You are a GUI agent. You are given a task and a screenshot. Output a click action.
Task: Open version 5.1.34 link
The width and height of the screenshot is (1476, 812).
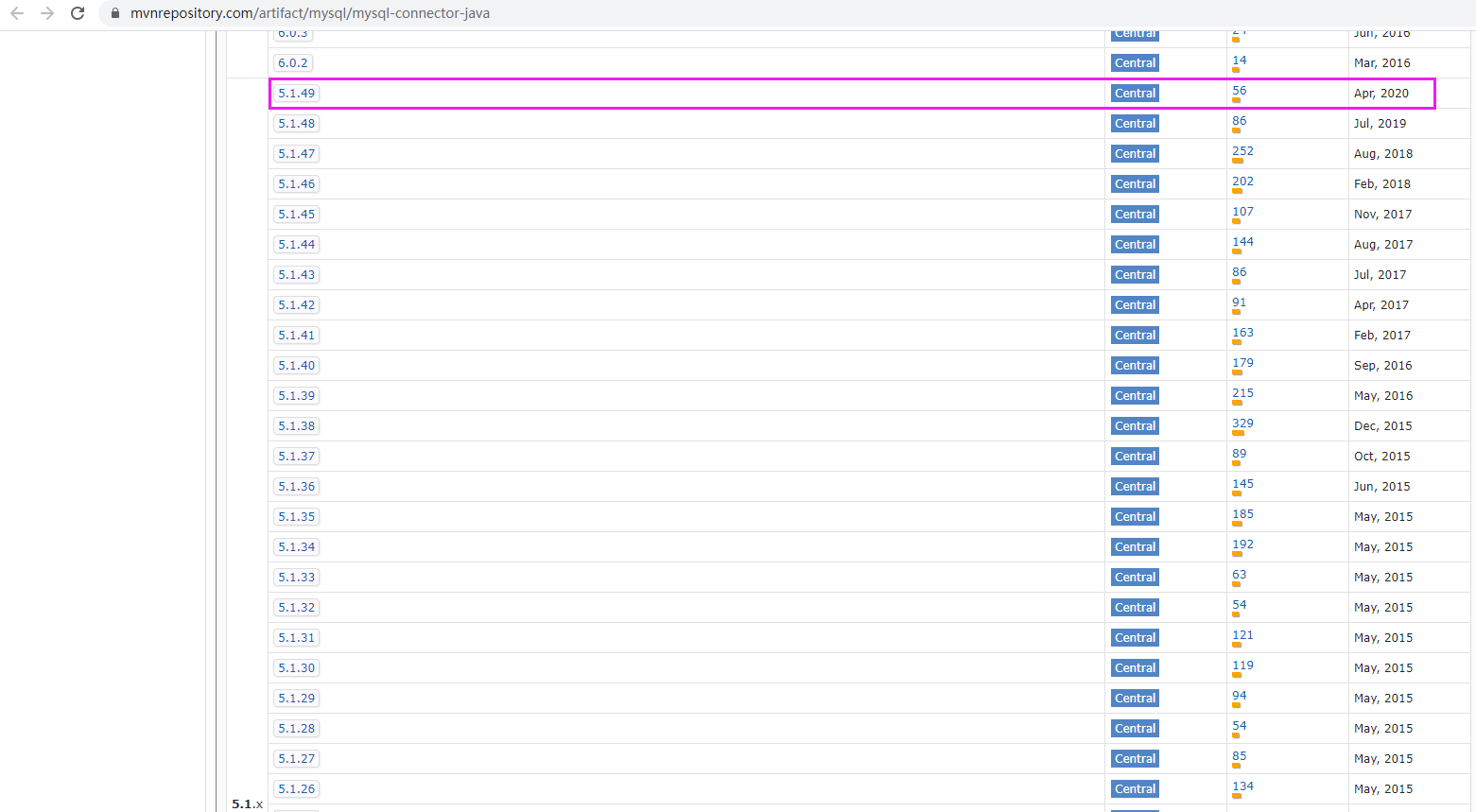297,547
